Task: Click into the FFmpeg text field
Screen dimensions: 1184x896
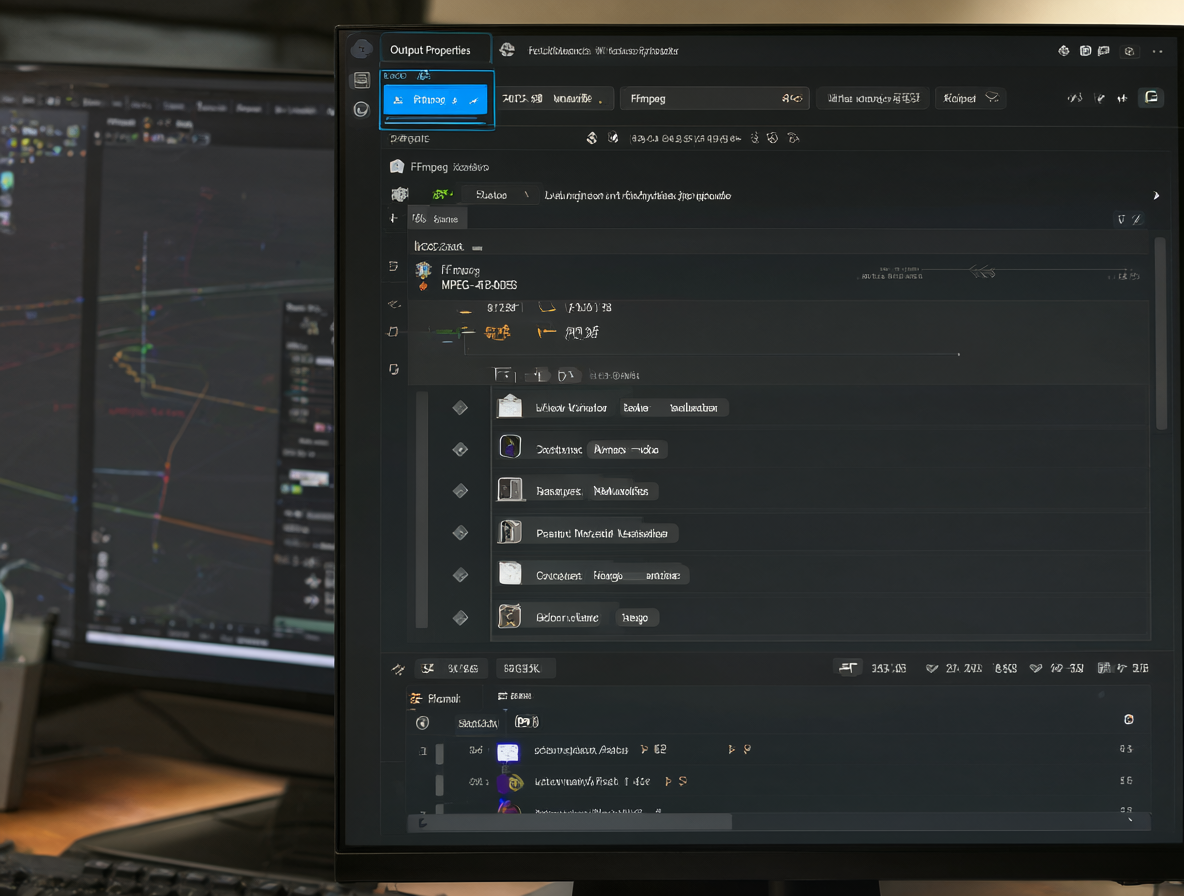Action: click(714, 99)
